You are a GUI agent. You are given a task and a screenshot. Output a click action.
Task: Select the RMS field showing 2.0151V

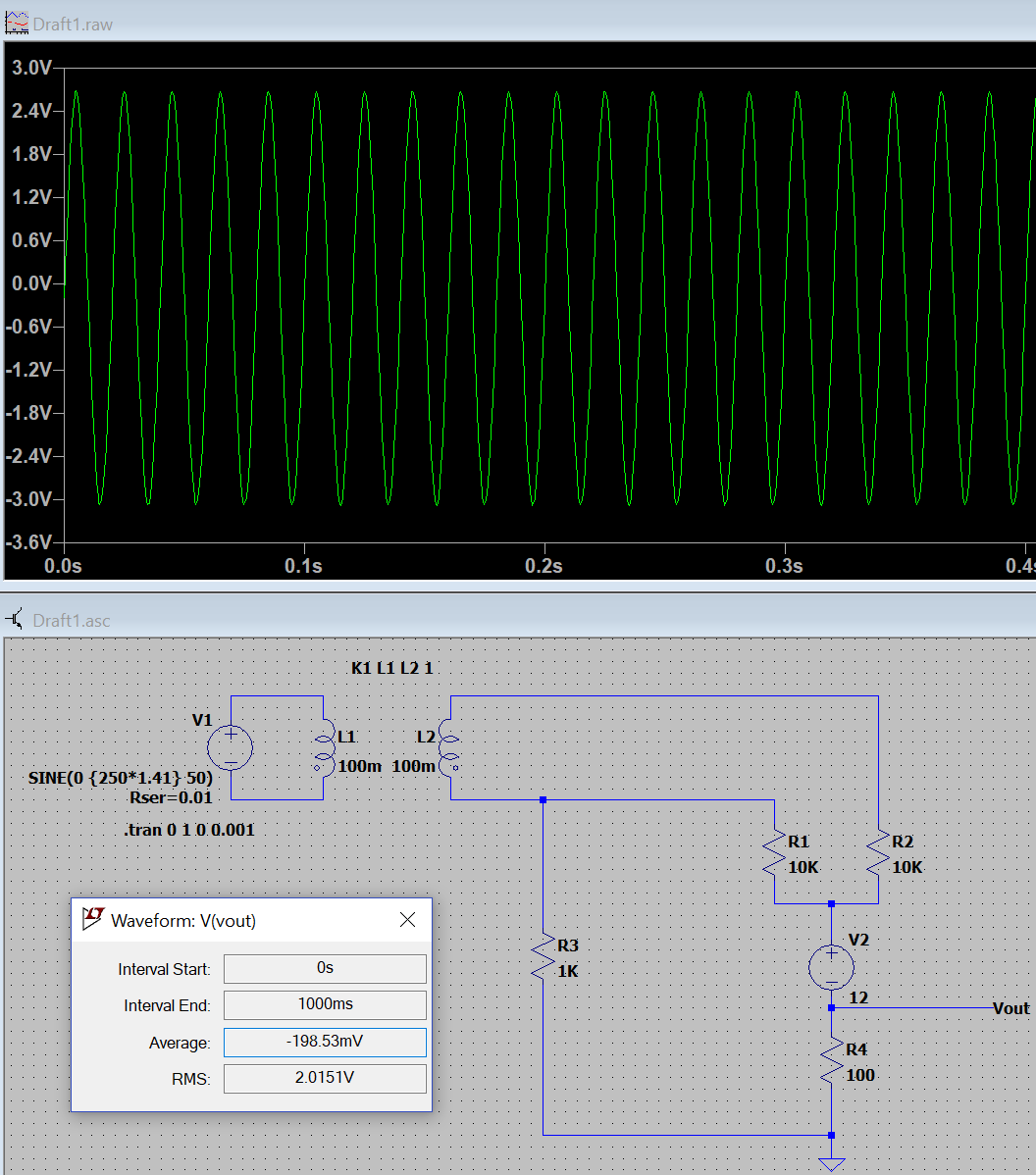pos(325,1078)
